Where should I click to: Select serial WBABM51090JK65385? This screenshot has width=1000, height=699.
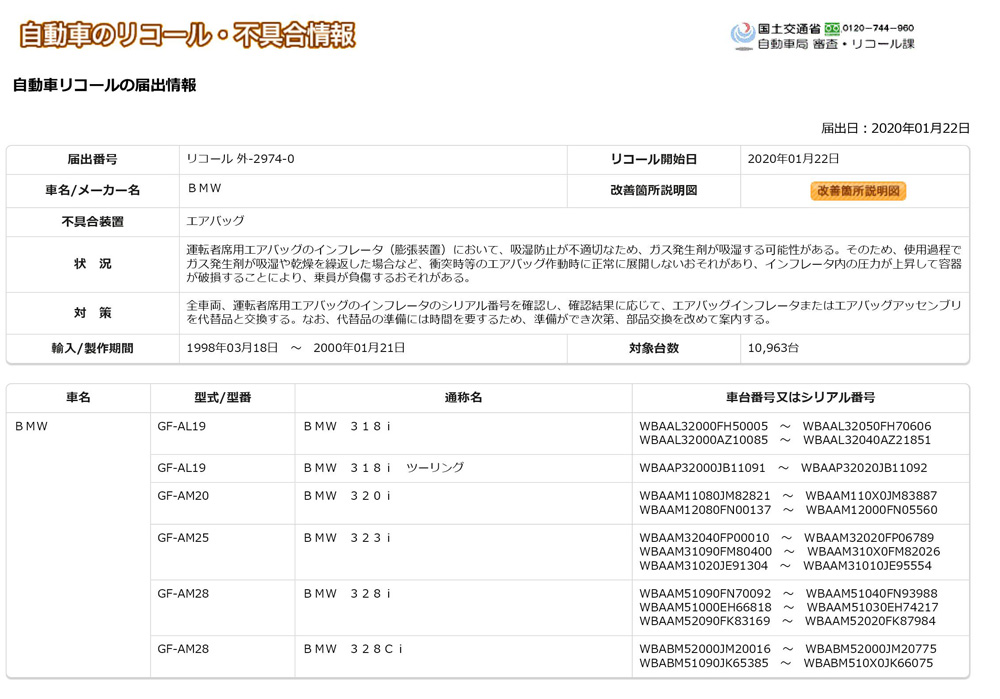click(703, 663)
